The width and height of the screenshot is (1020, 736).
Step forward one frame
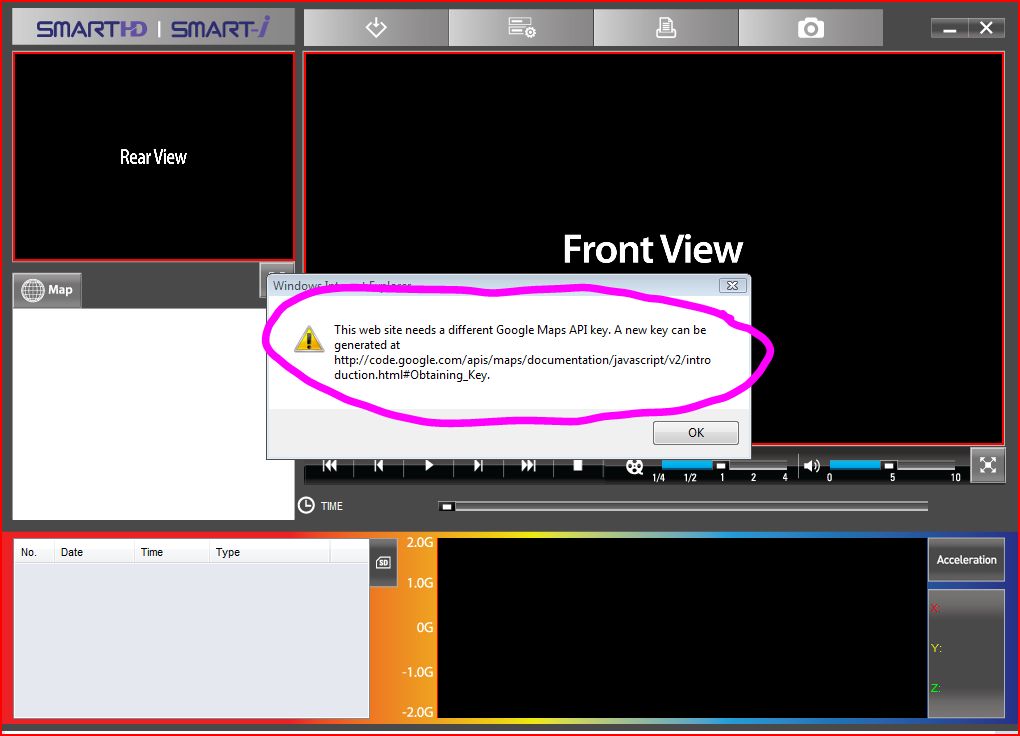click(x=478, y=466)
